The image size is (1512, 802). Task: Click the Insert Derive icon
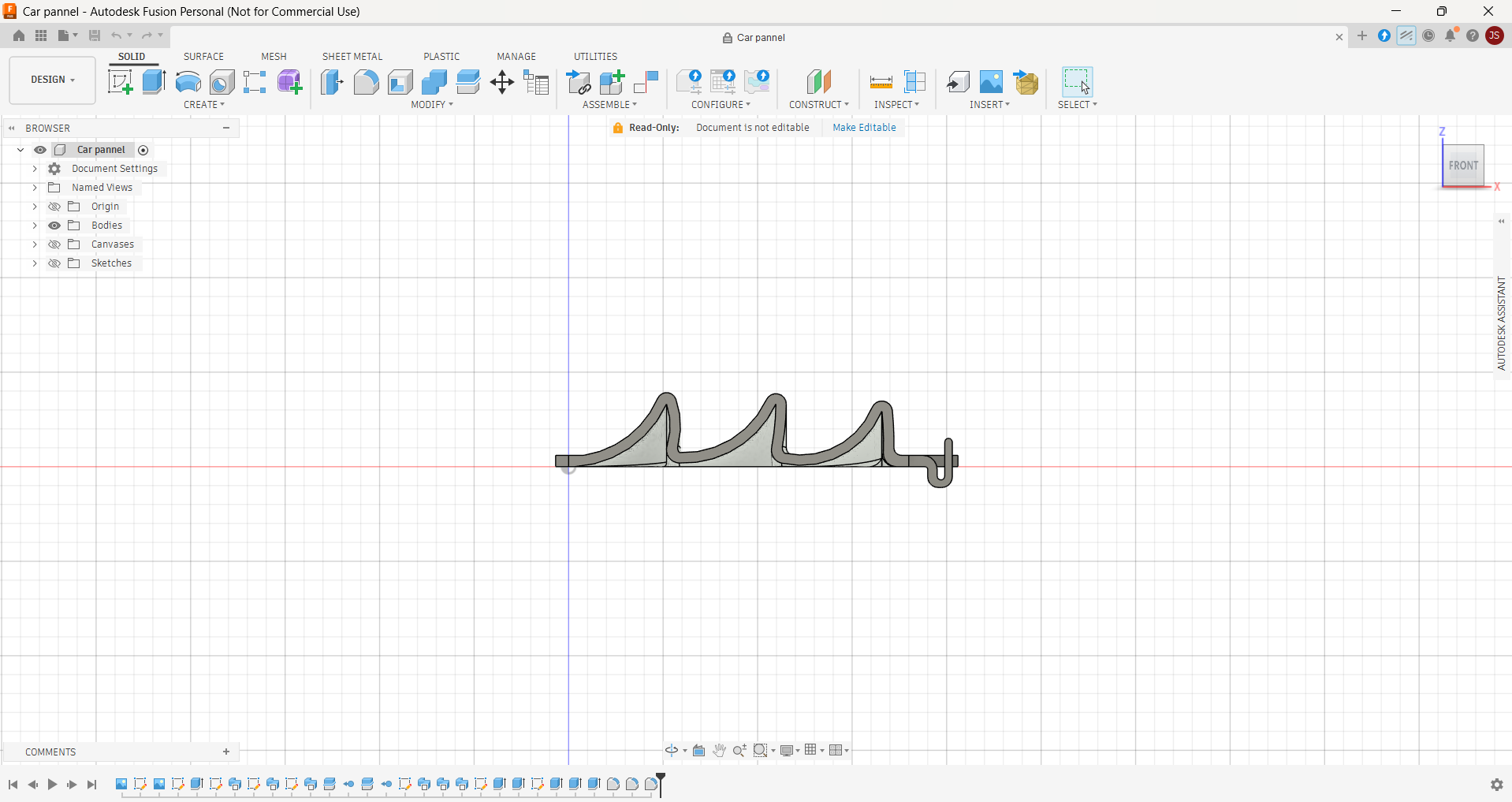pyautogui.click(x=957, y=82)
